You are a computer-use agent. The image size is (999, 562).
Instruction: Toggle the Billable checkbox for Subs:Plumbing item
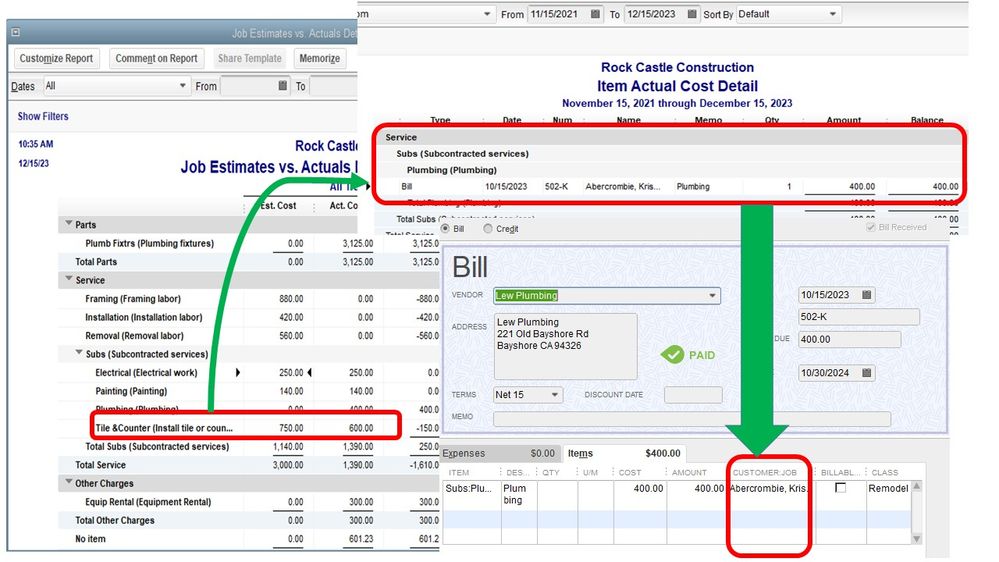pos(840,488)
